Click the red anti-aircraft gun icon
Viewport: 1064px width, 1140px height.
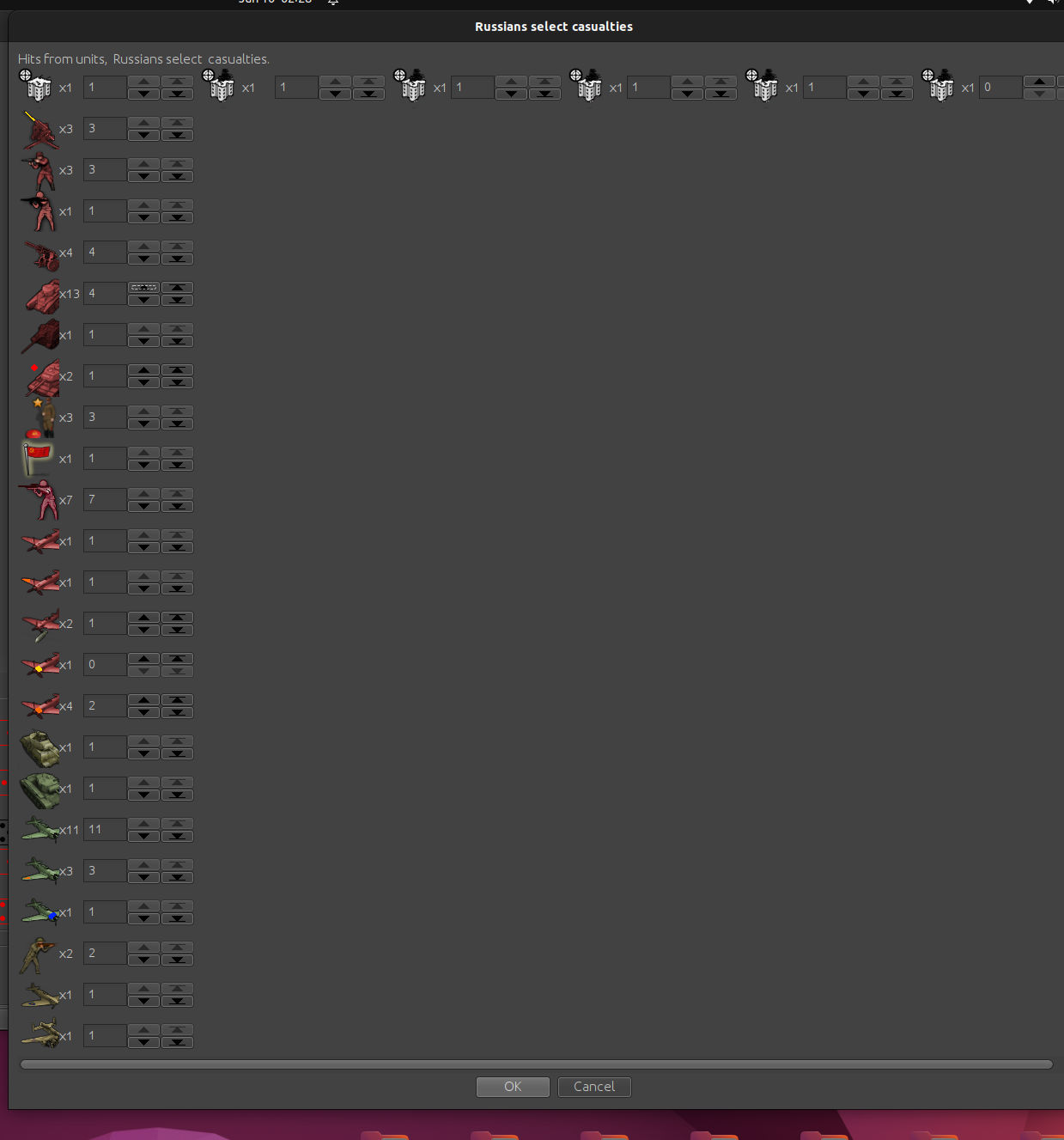(40, 130)
